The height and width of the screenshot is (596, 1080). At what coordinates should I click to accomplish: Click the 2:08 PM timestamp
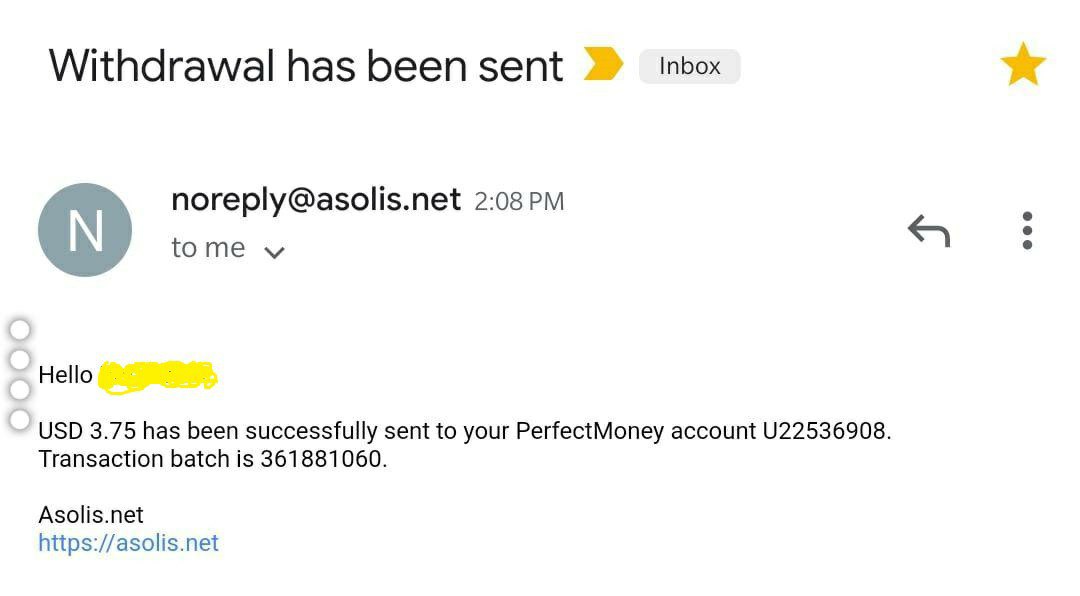point(519,202)
